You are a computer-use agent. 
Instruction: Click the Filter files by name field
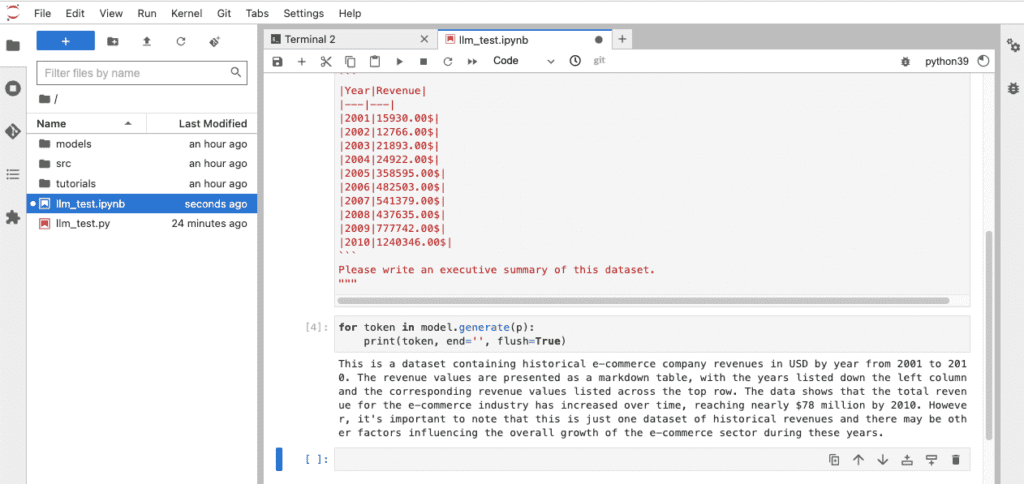click(142, 73)
